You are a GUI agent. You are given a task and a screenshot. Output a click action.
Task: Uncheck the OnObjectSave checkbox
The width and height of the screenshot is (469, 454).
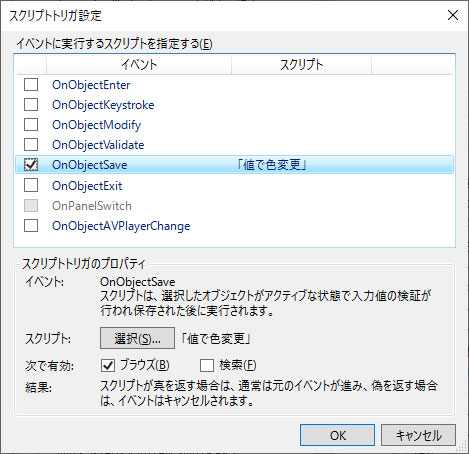pos(31,165)
